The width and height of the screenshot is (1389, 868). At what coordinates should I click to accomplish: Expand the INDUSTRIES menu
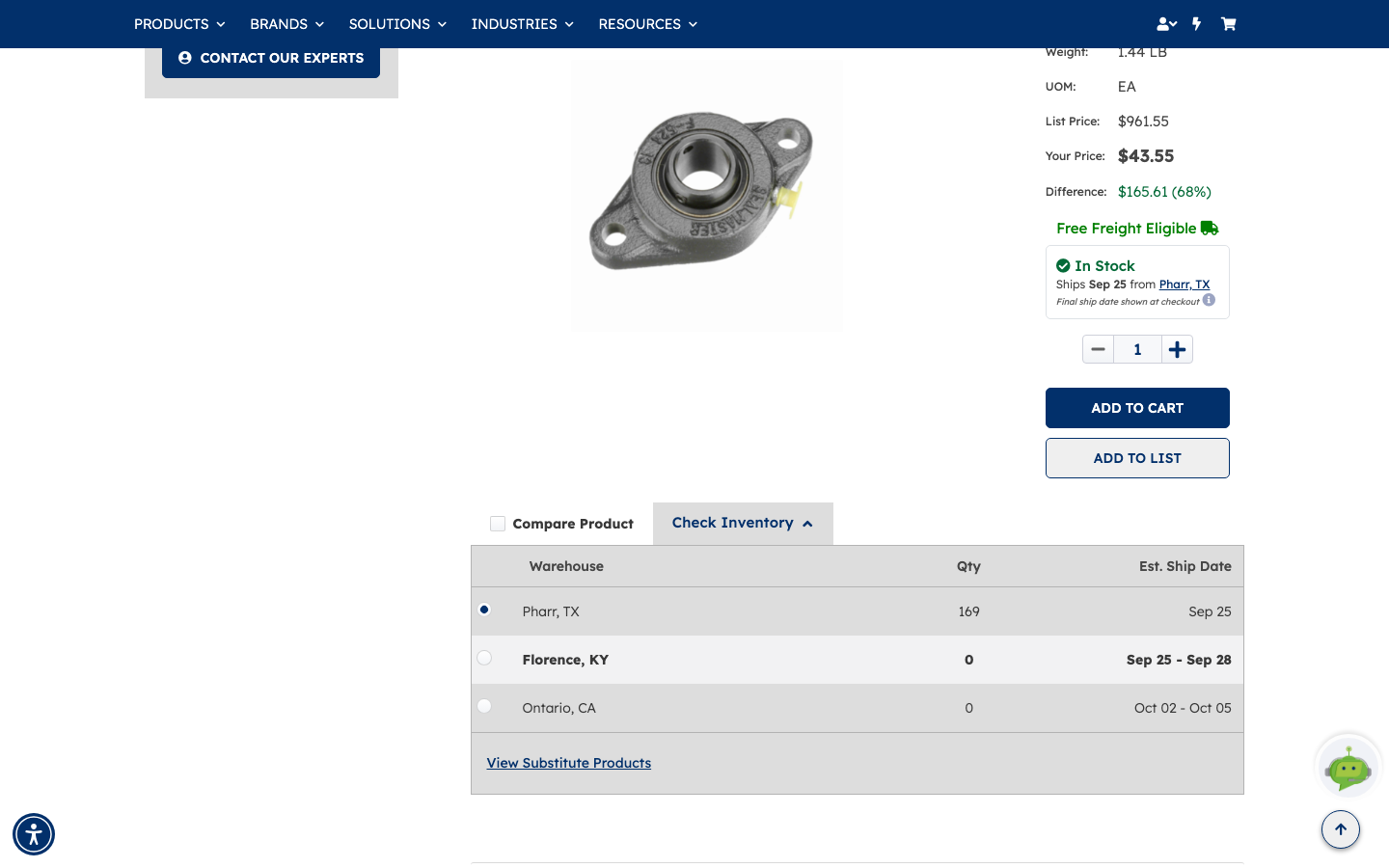click(x=522, y=24)
